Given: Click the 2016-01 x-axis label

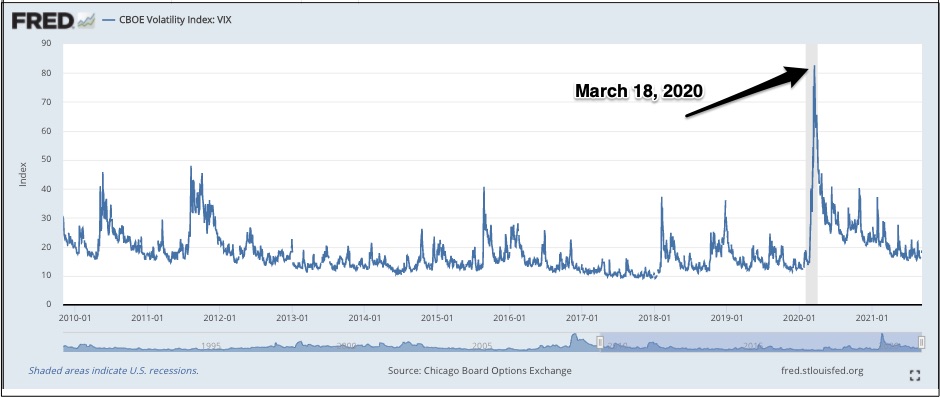Looking at the screenshot, I should [509, 317].
